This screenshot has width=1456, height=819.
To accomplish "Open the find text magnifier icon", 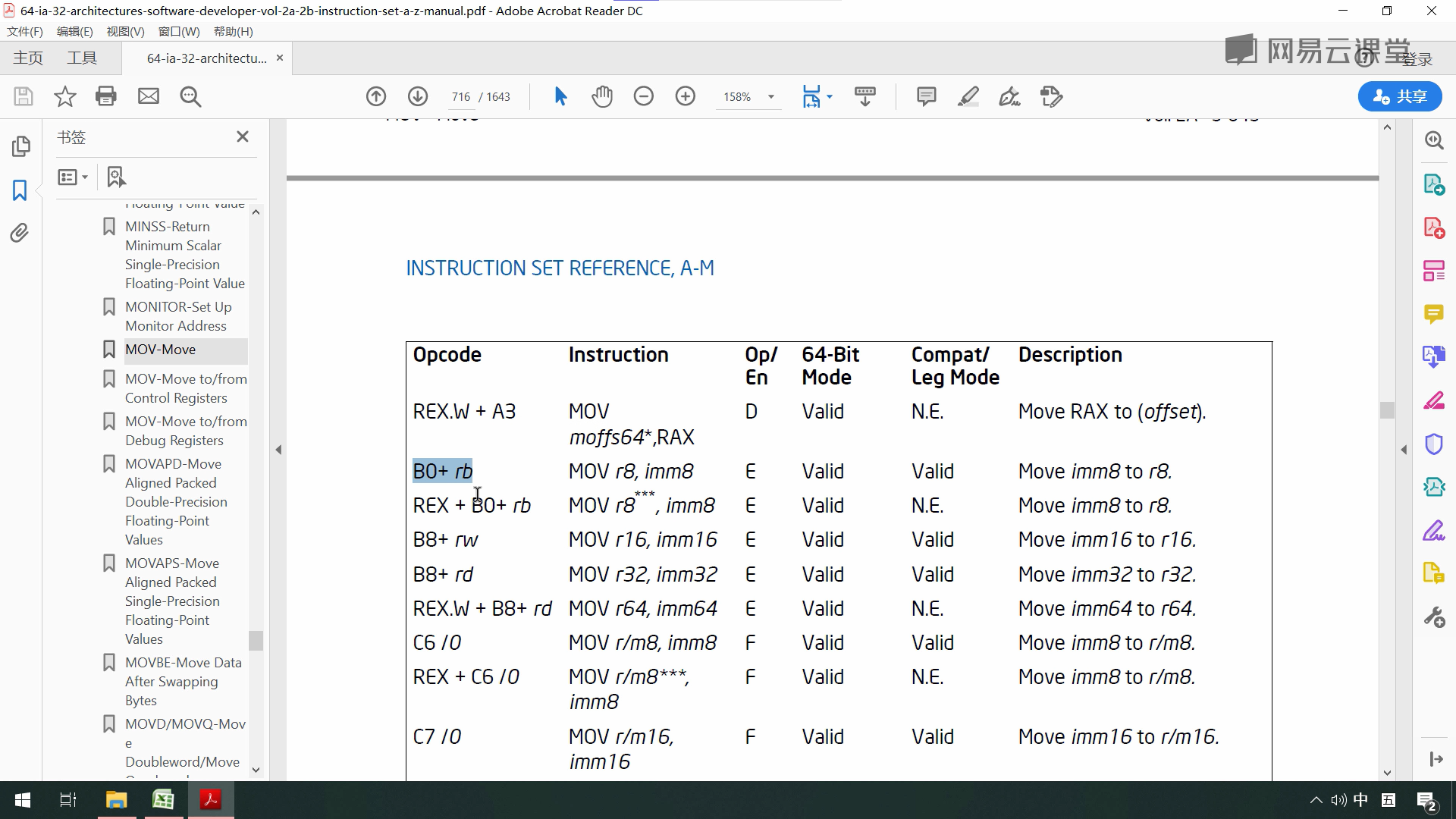I will click(x=190, y=96).
